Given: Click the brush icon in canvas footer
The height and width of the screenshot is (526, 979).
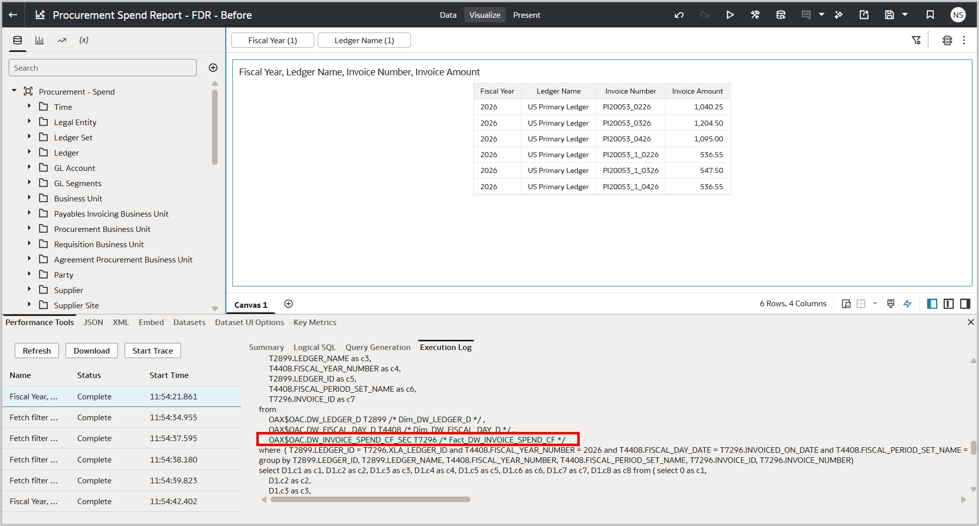Looking at the screenshot, I should 890,304.
